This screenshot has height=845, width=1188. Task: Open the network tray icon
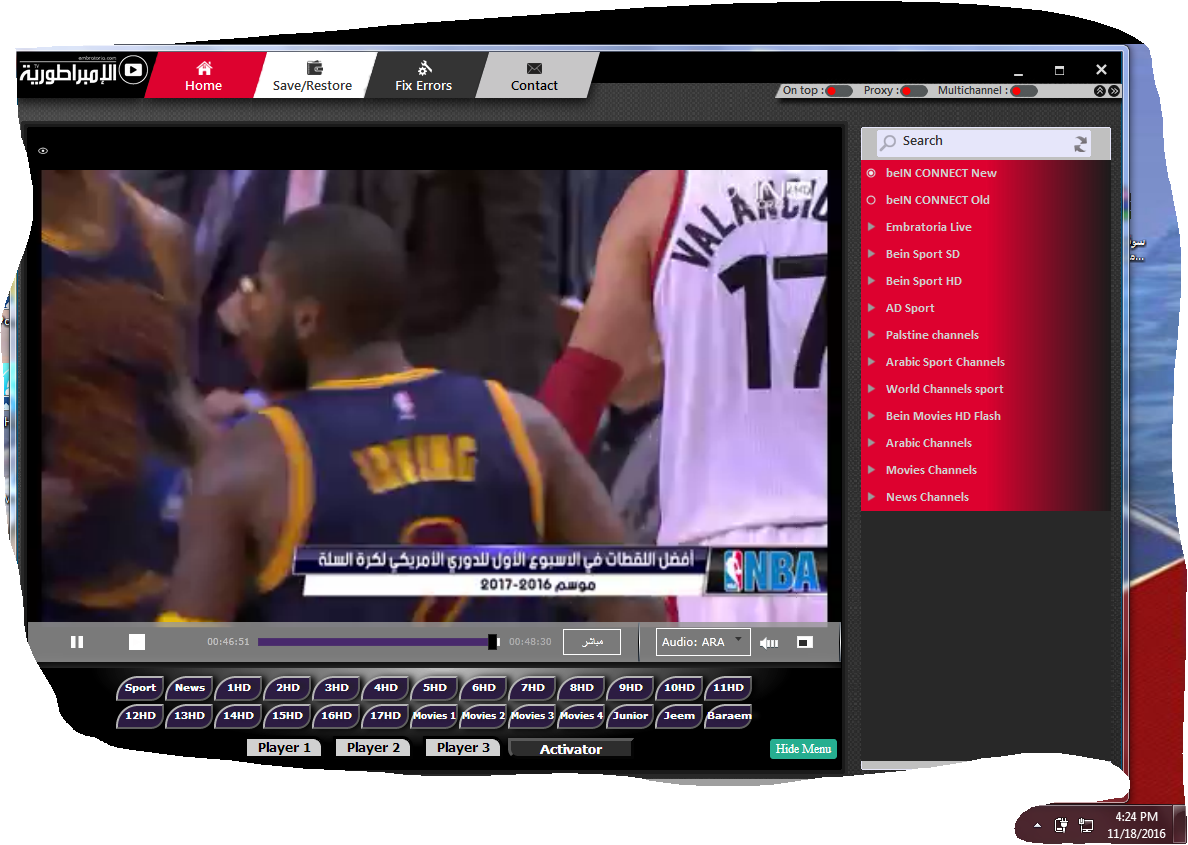pyautogui.click(x=1086, y=825)
